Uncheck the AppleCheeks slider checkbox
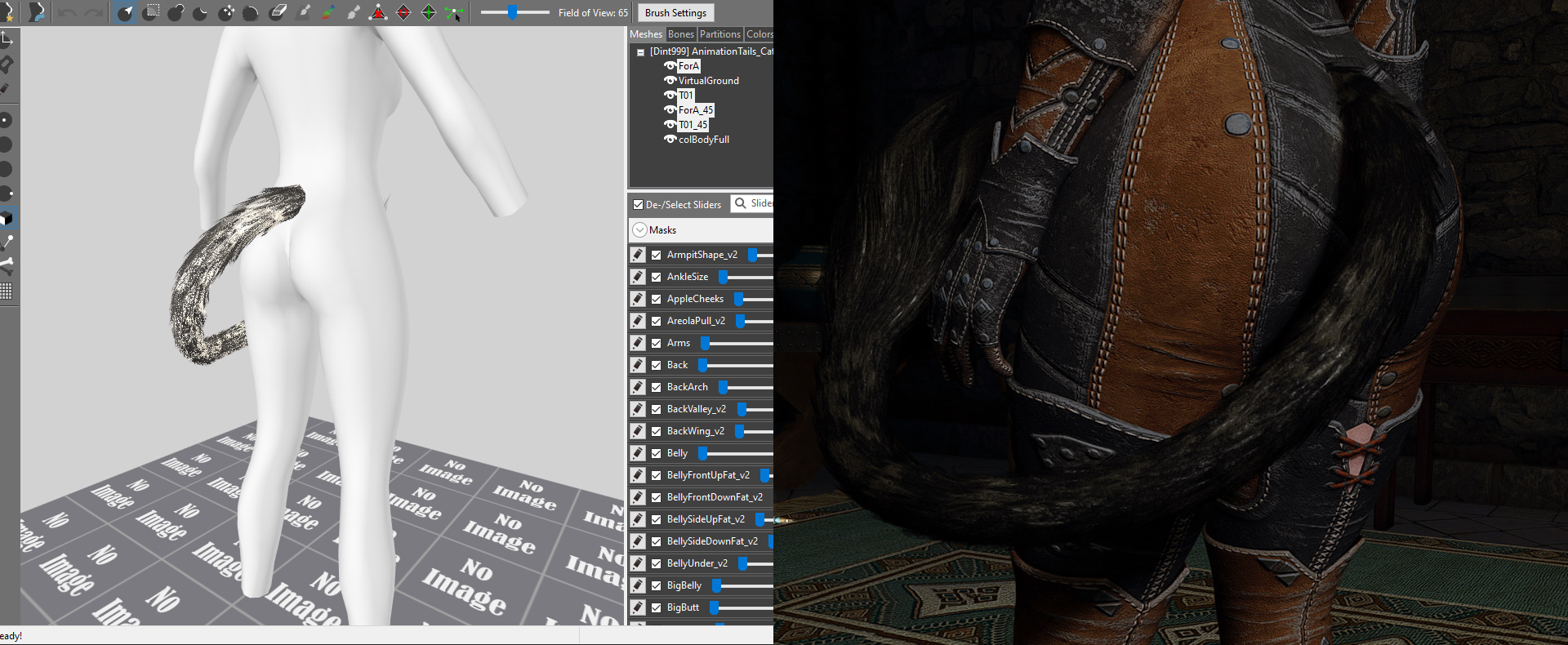 point(656,299)
